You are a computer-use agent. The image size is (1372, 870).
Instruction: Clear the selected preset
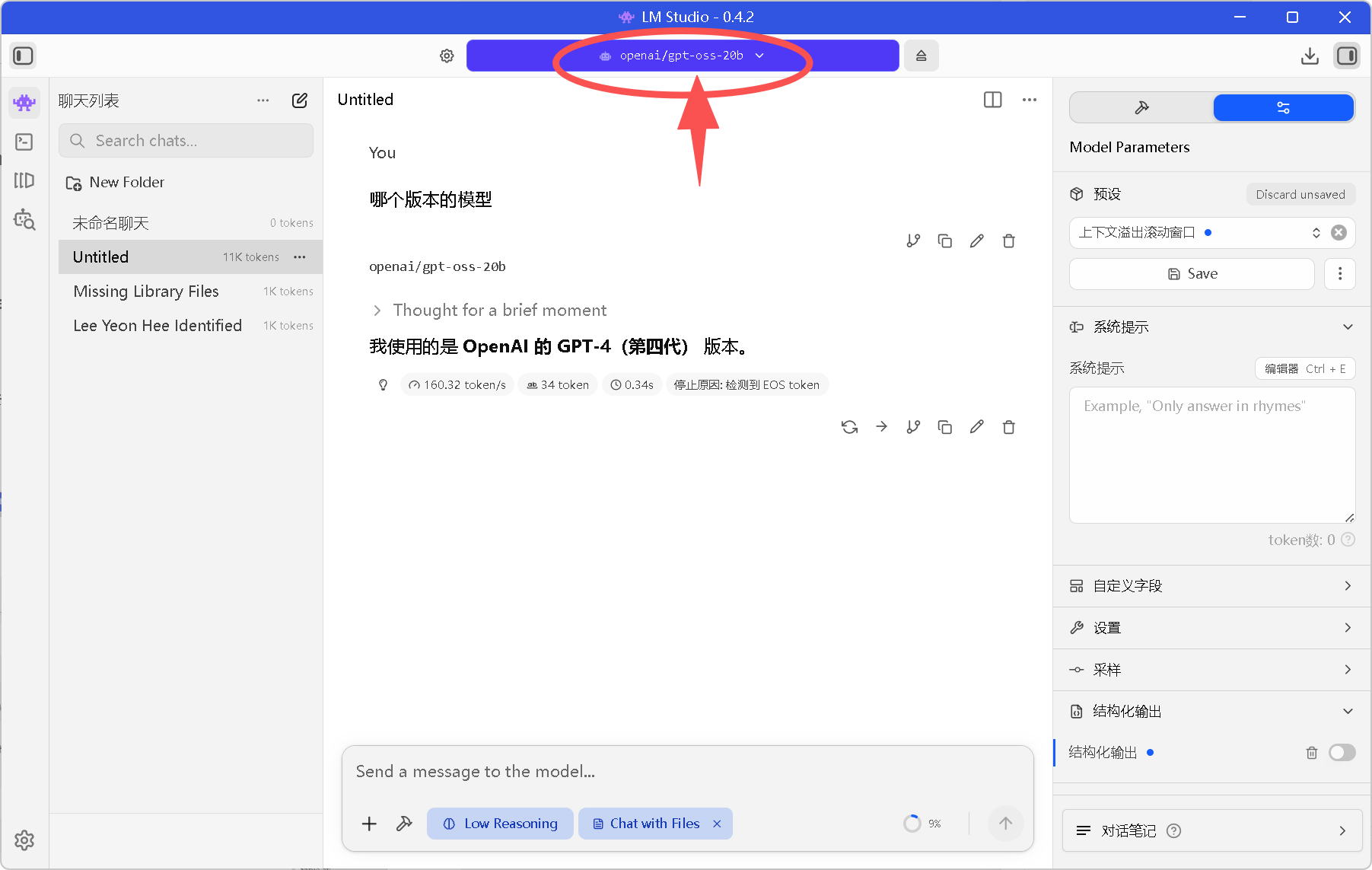click(1339, 233)
